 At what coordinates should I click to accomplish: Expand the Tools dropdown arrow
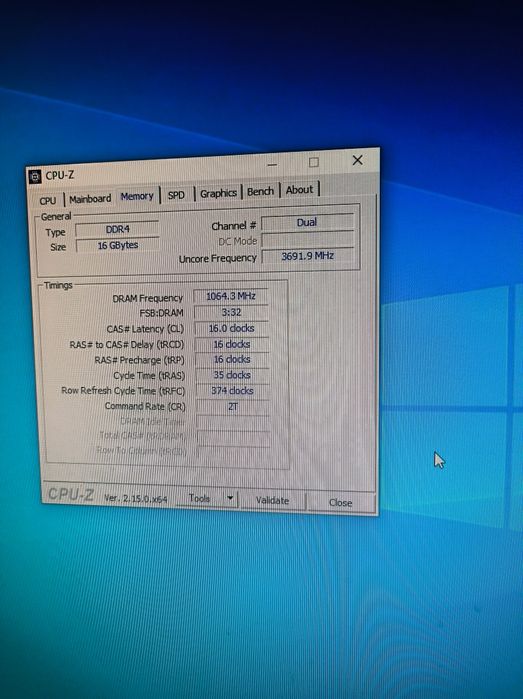[x=230, y=498]
